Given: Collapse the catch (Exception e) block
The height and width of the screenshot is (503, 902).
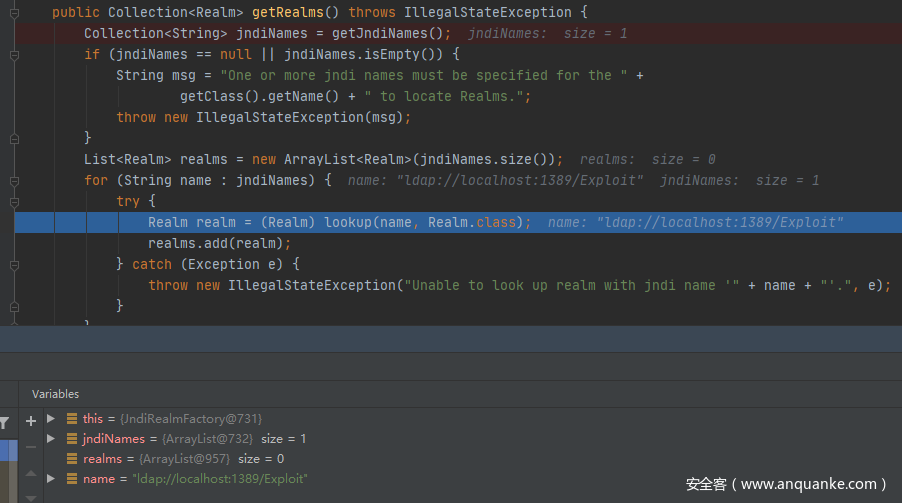Looking at the screenshot, I should [14, 264].
